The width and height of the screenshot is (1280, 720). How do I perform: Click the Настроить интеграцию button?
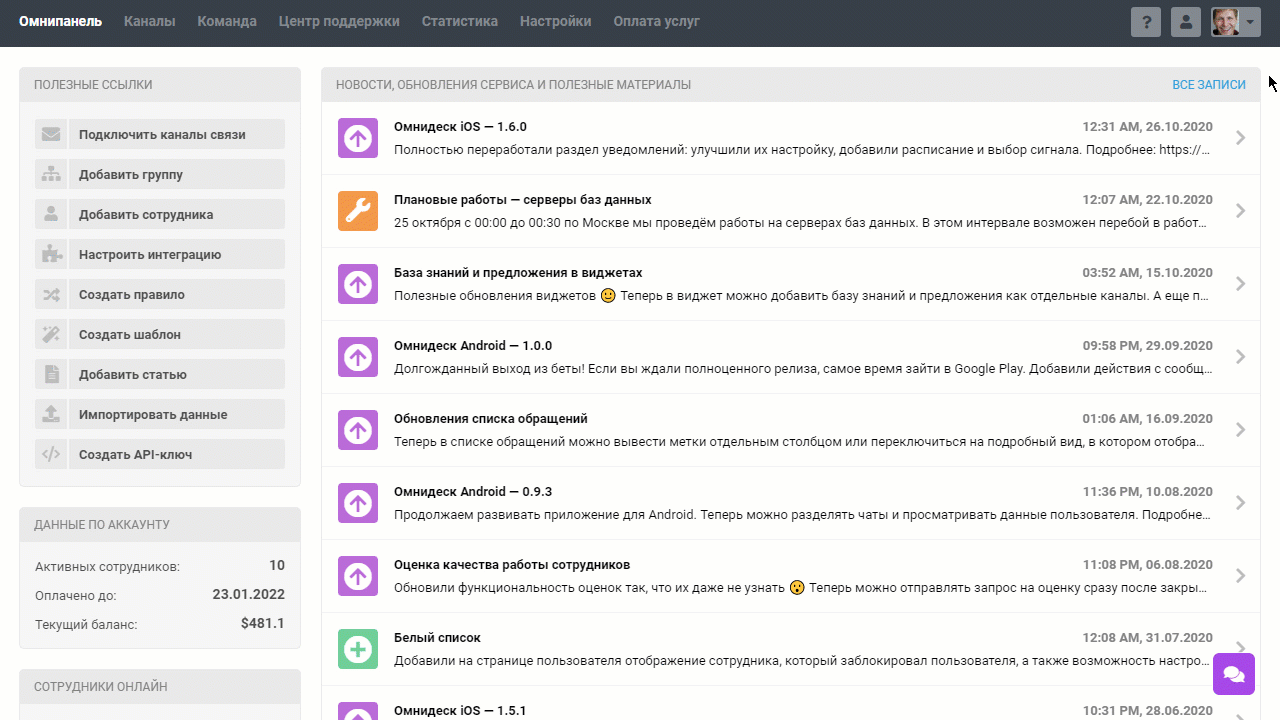point(177,254)
